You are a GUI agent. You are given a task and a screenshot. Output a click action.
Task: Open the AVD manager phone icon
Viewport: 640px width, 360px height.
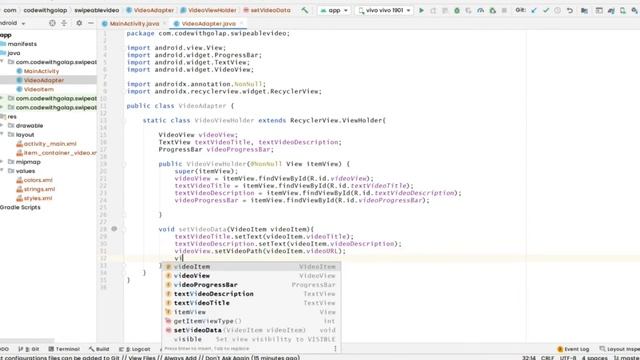(622, 10)
